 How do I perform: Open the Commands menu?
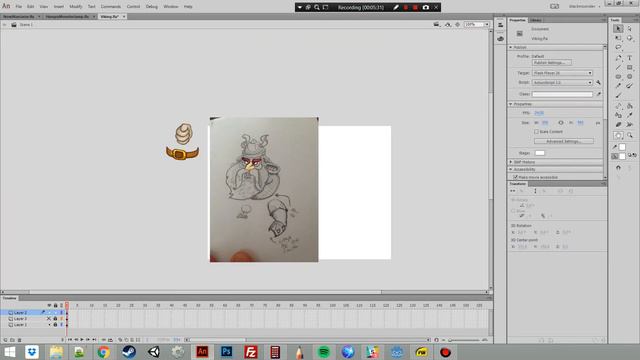[111, 7]
